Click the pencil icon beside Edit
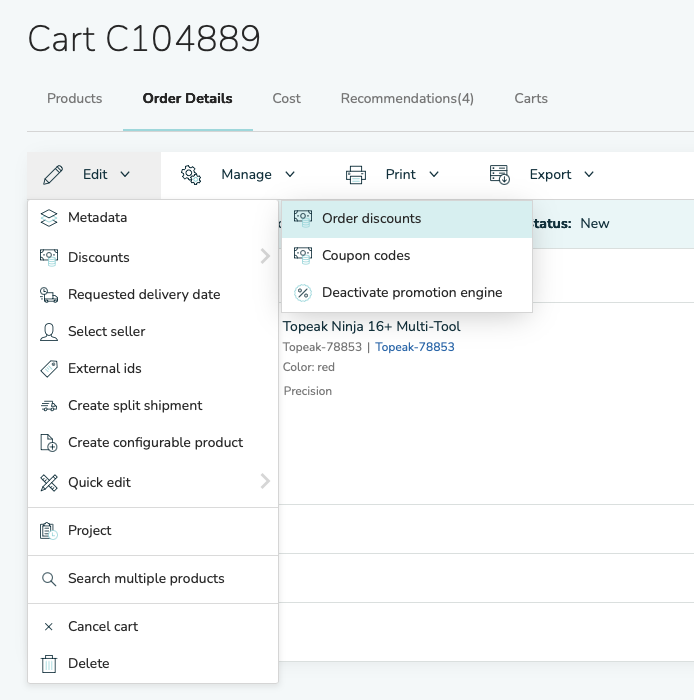This screenshot has height=700, width=694. pos(53,175)
